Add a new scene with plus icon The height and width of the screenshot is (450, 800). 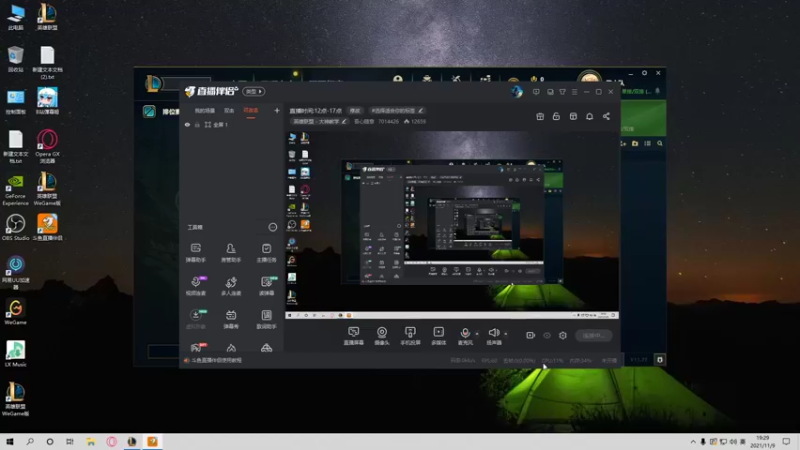[x=277, y=110]
